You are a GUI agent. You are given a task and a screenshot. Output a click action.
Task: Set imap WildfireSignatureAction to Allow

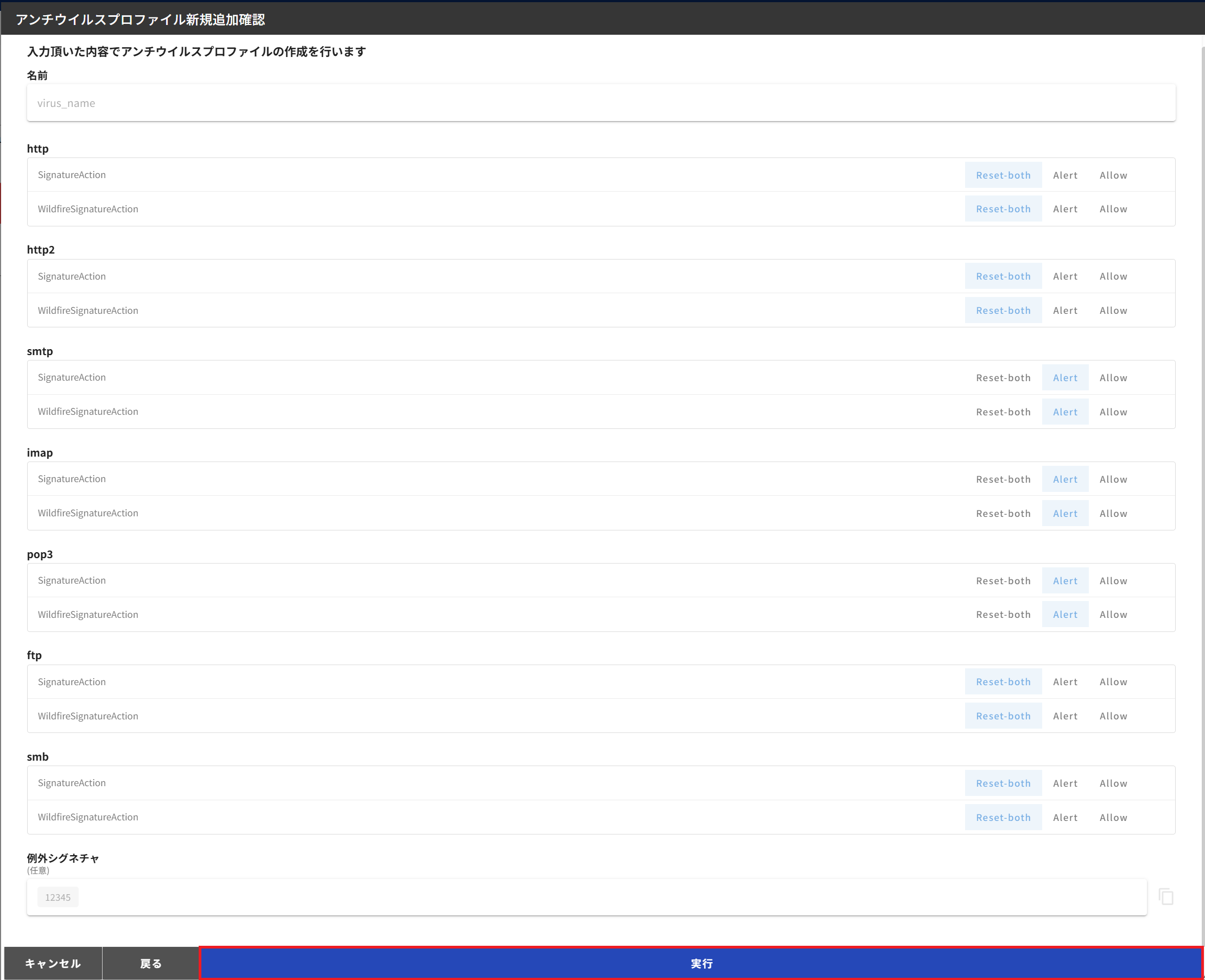(1112, 513)
